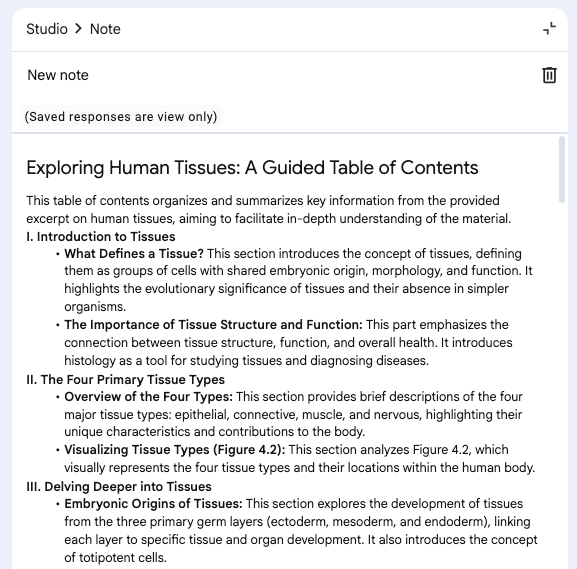The width and height of the screenshot is (577, 569).
Task: Click the intro paragraph starting 'This table of contents'
Action: tap(269, 209)
